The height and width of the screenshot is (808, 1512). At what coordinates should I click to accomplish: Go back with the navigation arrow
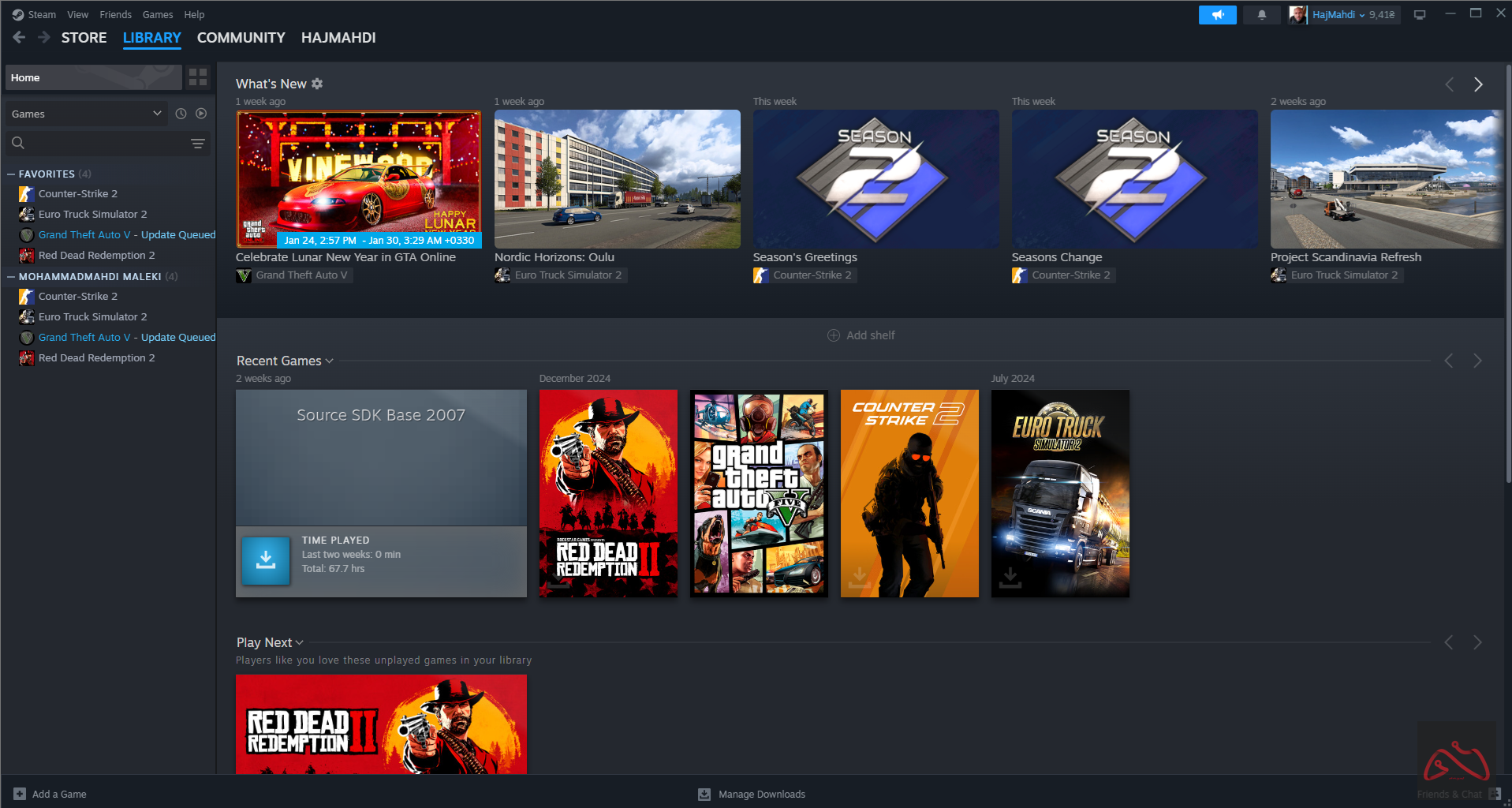click(20, 37)
